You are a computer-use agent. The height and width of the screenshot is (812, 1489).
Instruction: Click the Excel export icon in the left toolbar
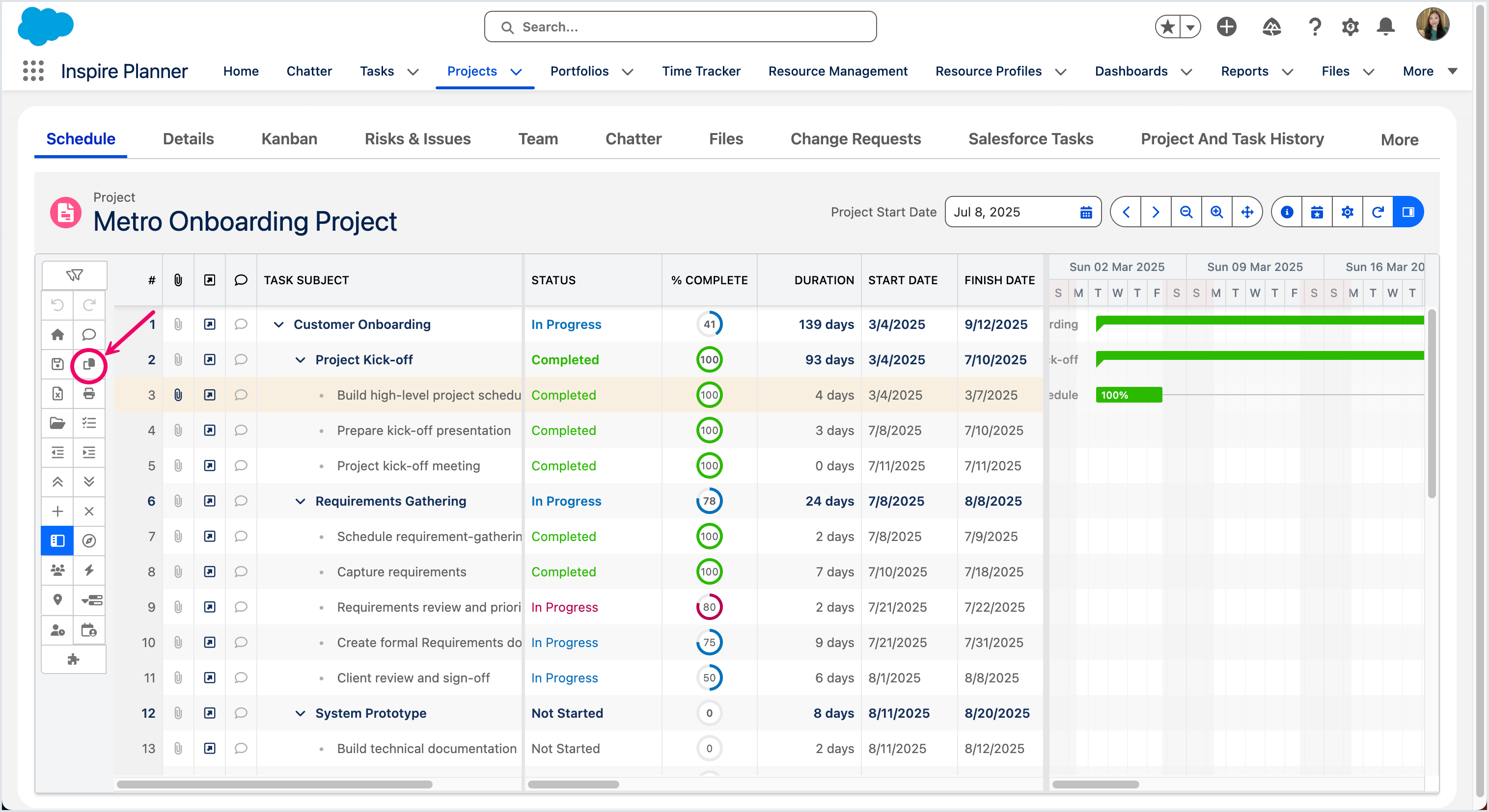[x=58, y=393]
